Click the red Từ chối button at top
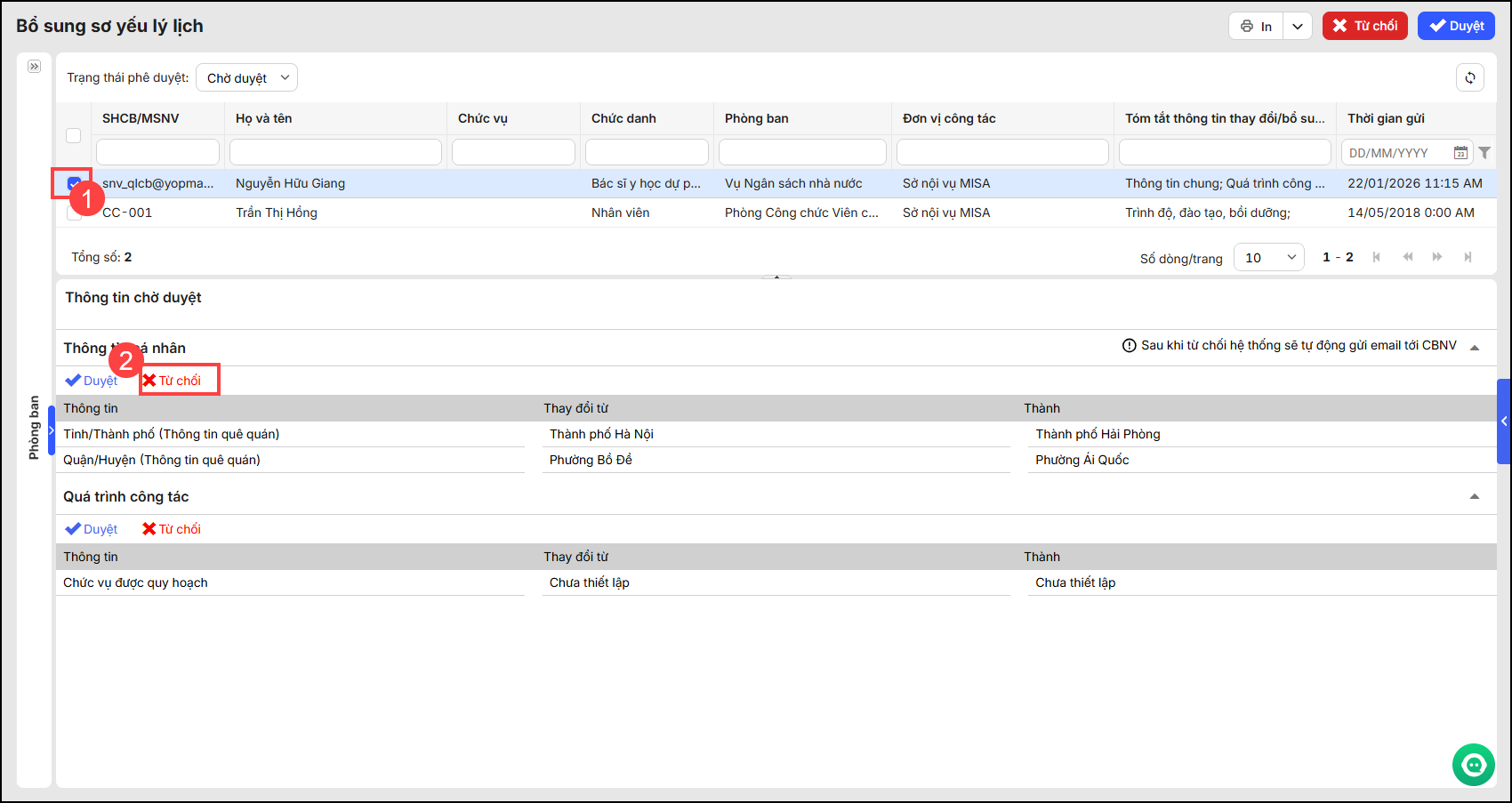The width and height of the screenshot is (1512, 803). [x=1364, y=26]
